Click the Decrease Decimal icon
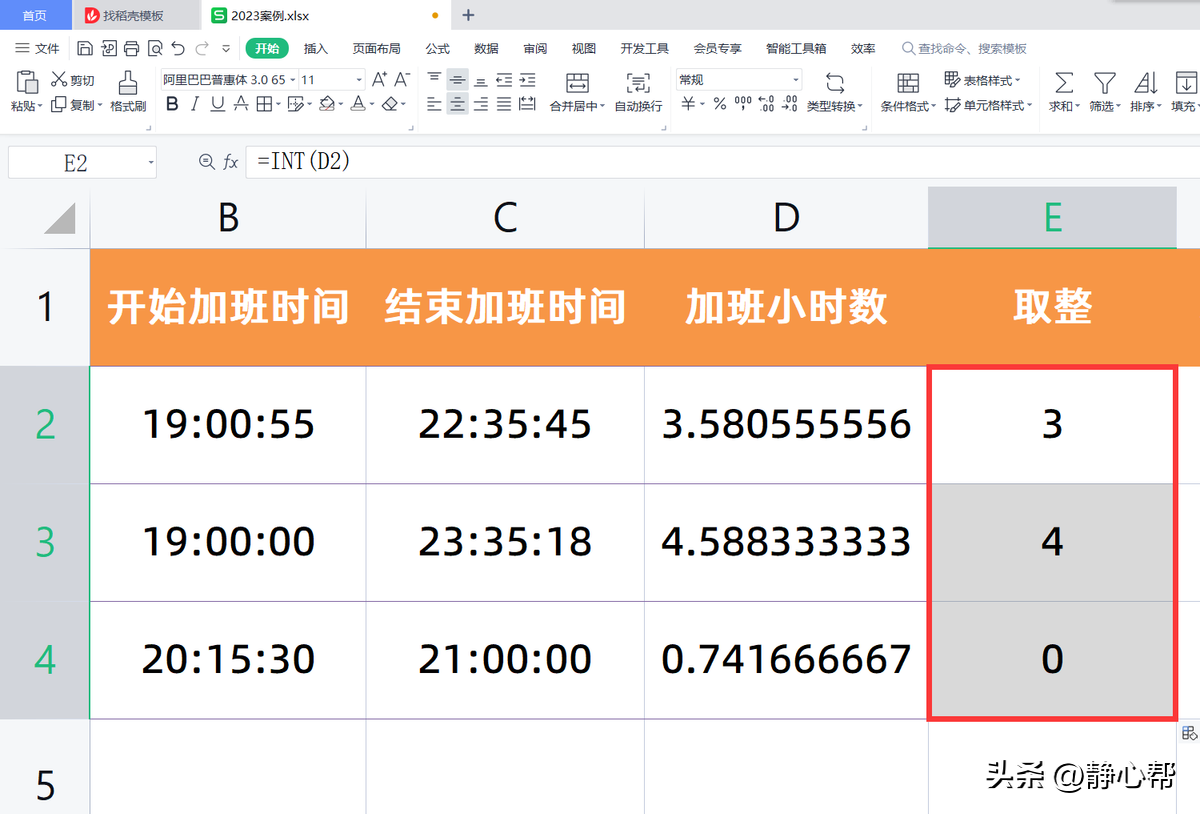This screenshot has height=814, width=1200. 789,104
